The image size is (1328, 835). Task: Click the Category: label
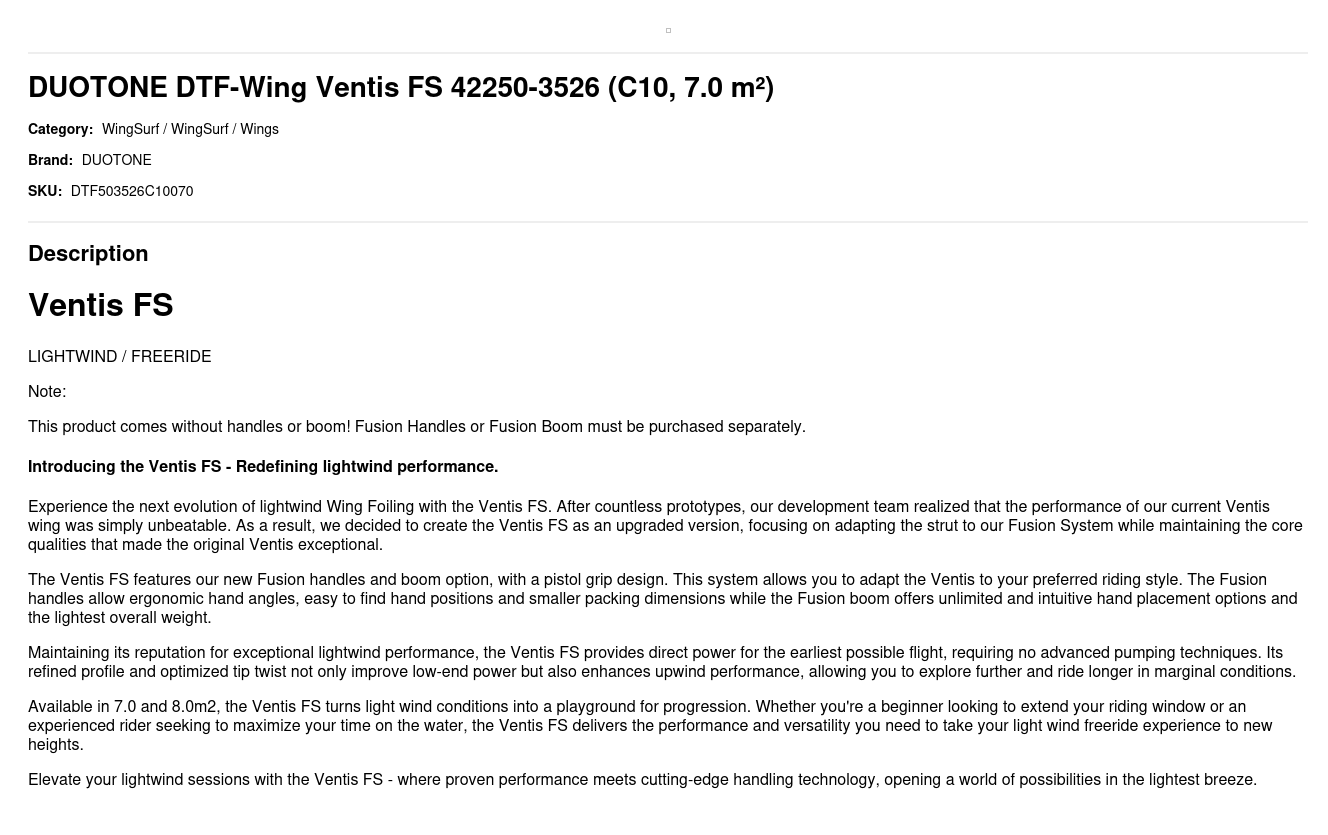coord(60,130)
